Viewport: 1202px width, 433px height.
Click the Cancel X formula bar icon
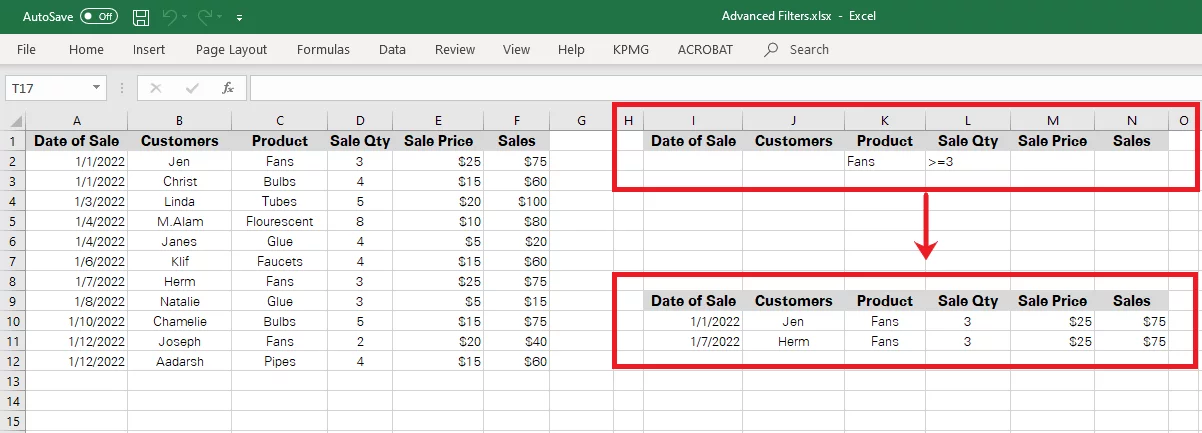point(155,88)
